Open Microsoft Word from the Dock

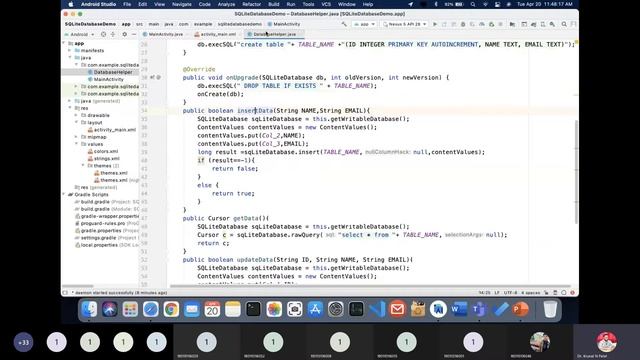tap(459, 309)
